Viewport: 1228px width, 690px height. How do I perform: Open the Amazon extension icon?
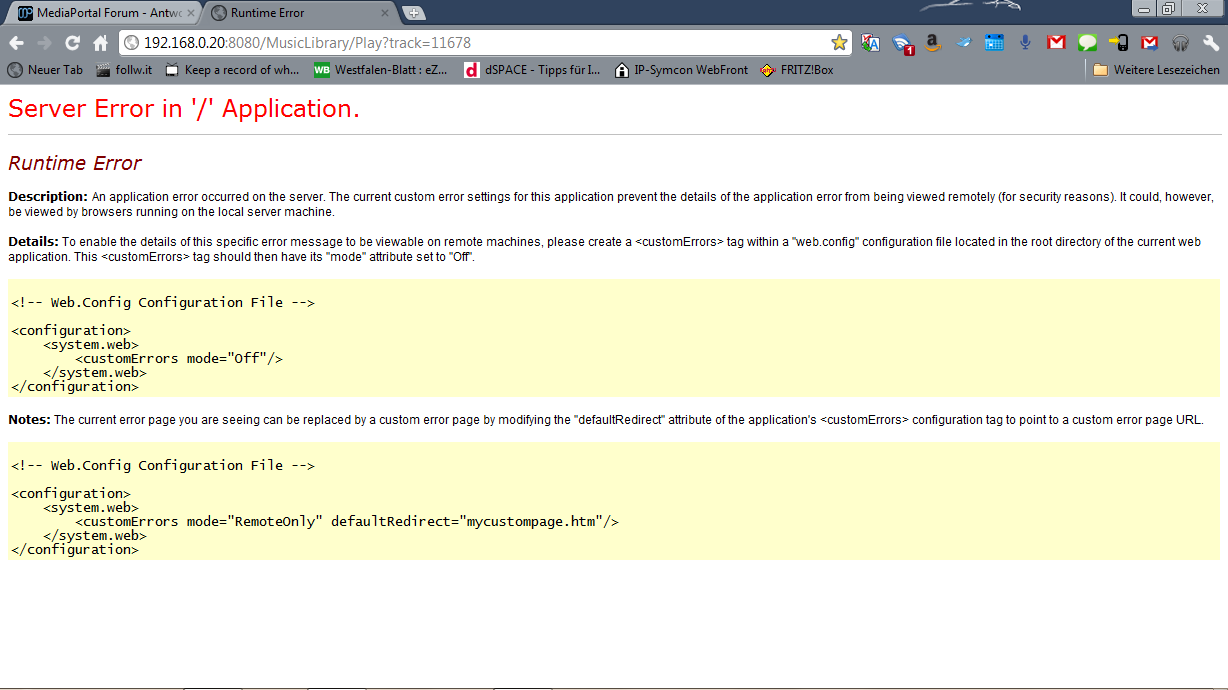(x=933, y=43)
